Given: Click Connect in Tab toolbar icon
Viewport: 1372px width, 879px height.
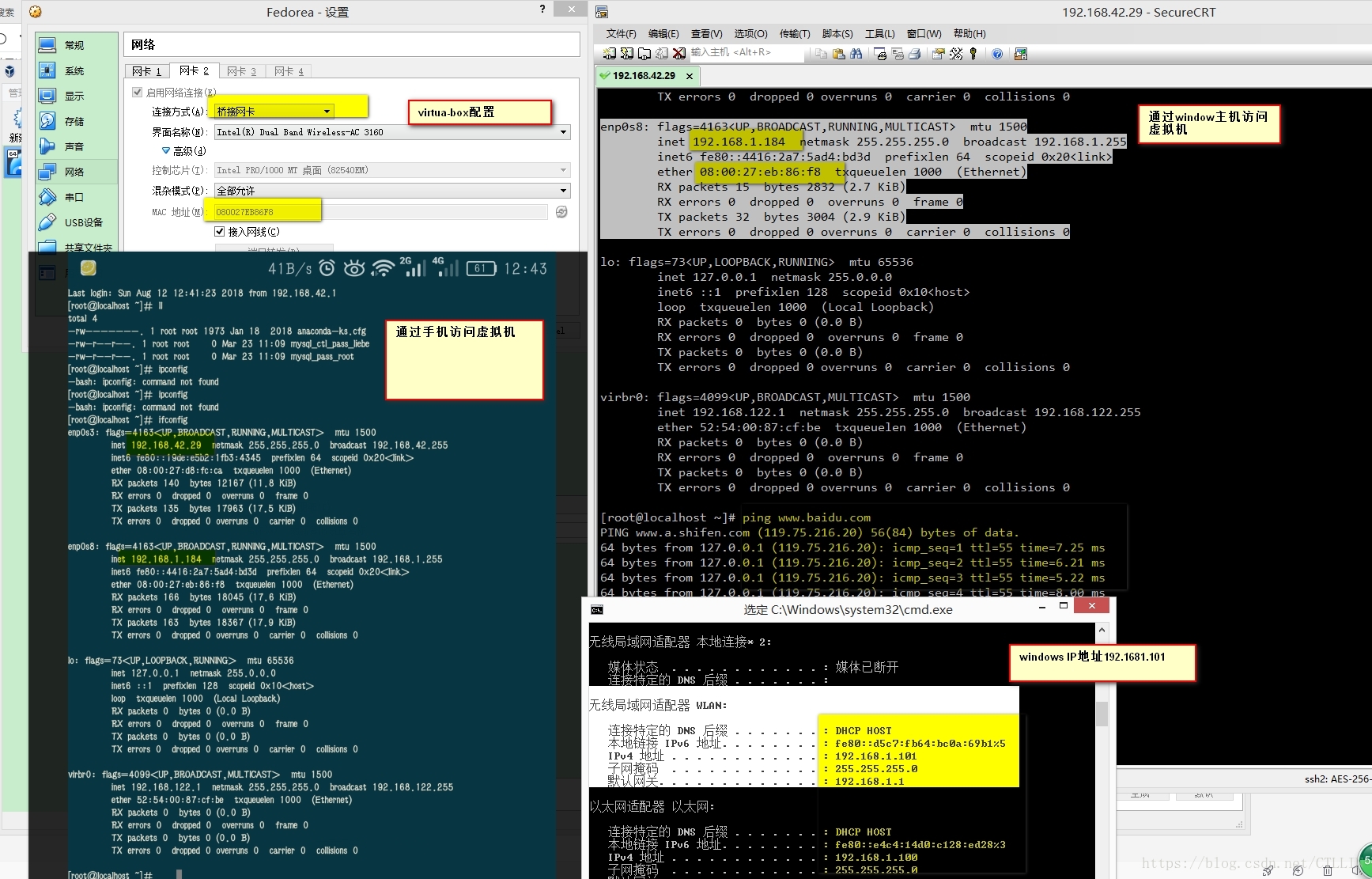Looking at the screenshot, I should click(644, 54).
